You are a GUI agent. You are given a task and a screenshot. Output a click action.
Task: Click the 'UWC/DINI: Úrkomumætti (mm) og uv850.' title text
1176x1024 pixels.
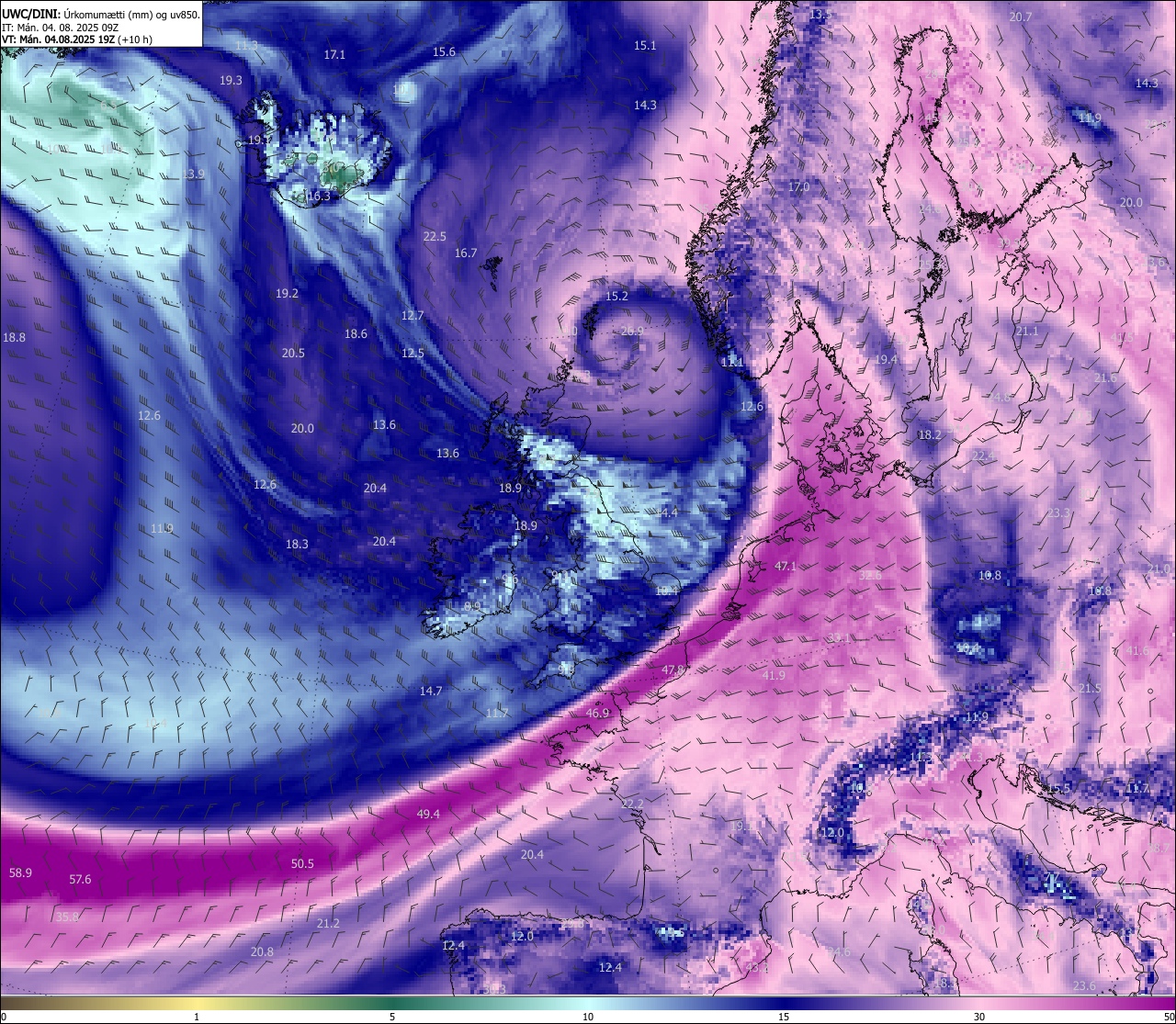(101, 14)
